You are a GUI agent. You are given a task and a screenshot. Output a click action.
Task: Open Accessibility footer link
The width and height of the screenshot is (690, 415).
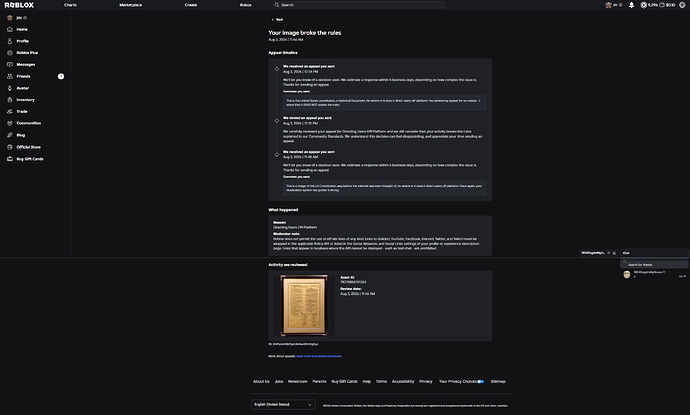pyautogui.click(x=403, y=382)
